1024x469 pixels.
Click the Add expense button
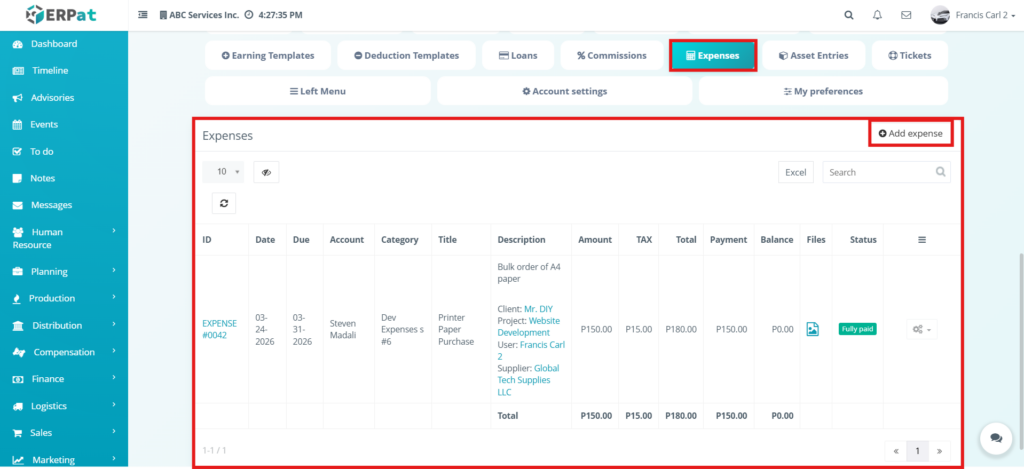point(910,133)
